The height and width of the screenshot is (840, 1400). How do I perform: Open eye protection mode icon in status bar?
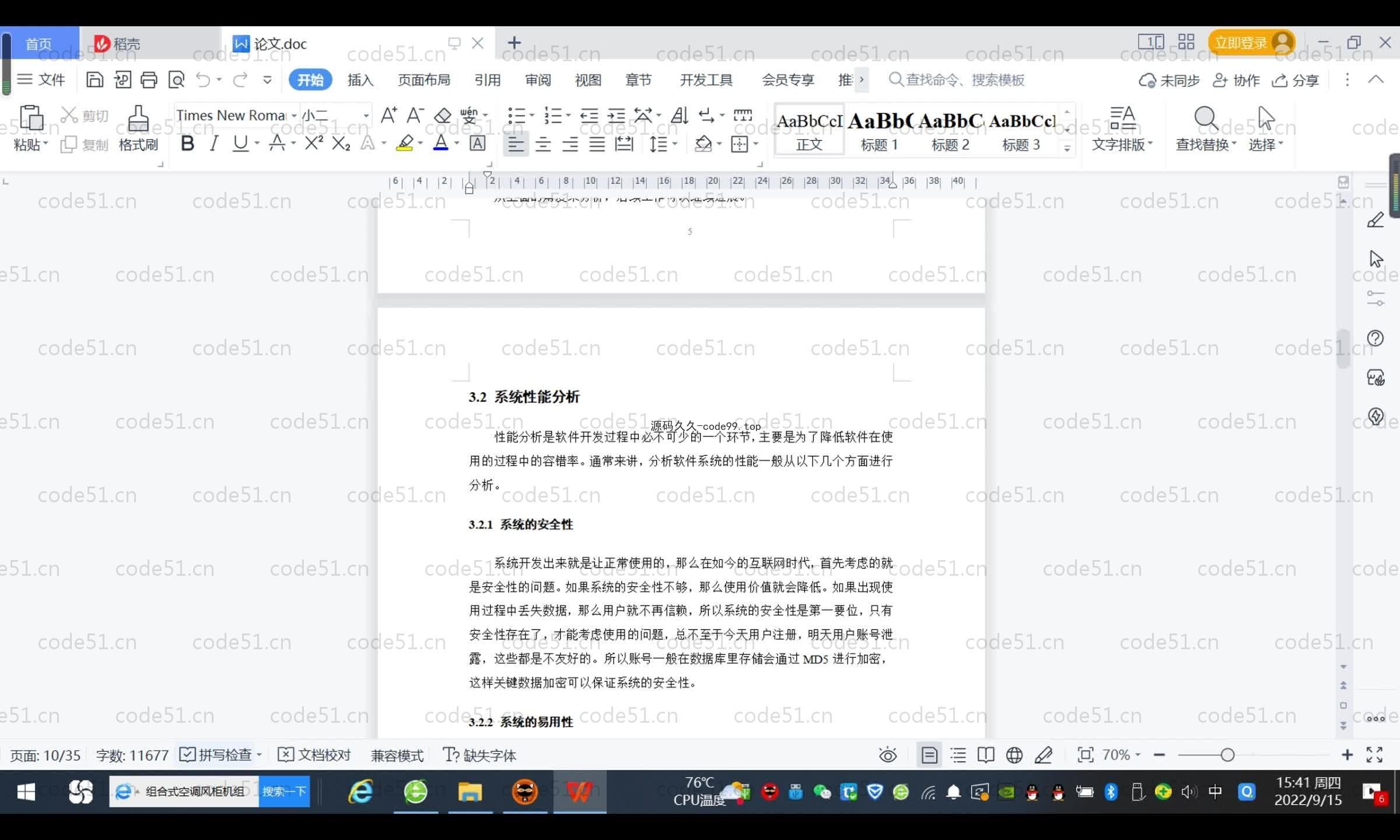tap(888, 755)
